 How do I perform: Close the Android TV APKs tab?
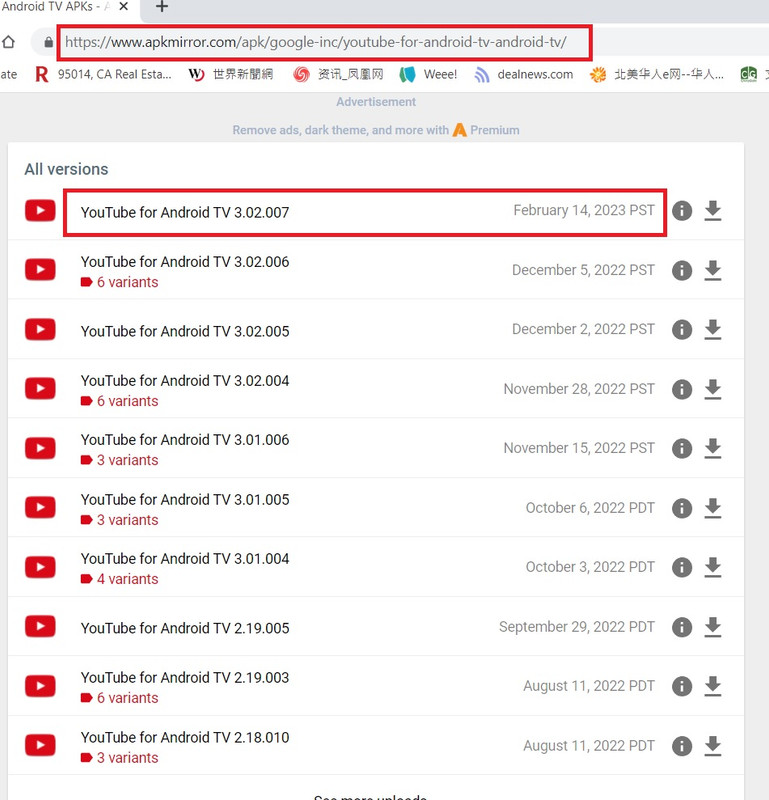[123, 7]
